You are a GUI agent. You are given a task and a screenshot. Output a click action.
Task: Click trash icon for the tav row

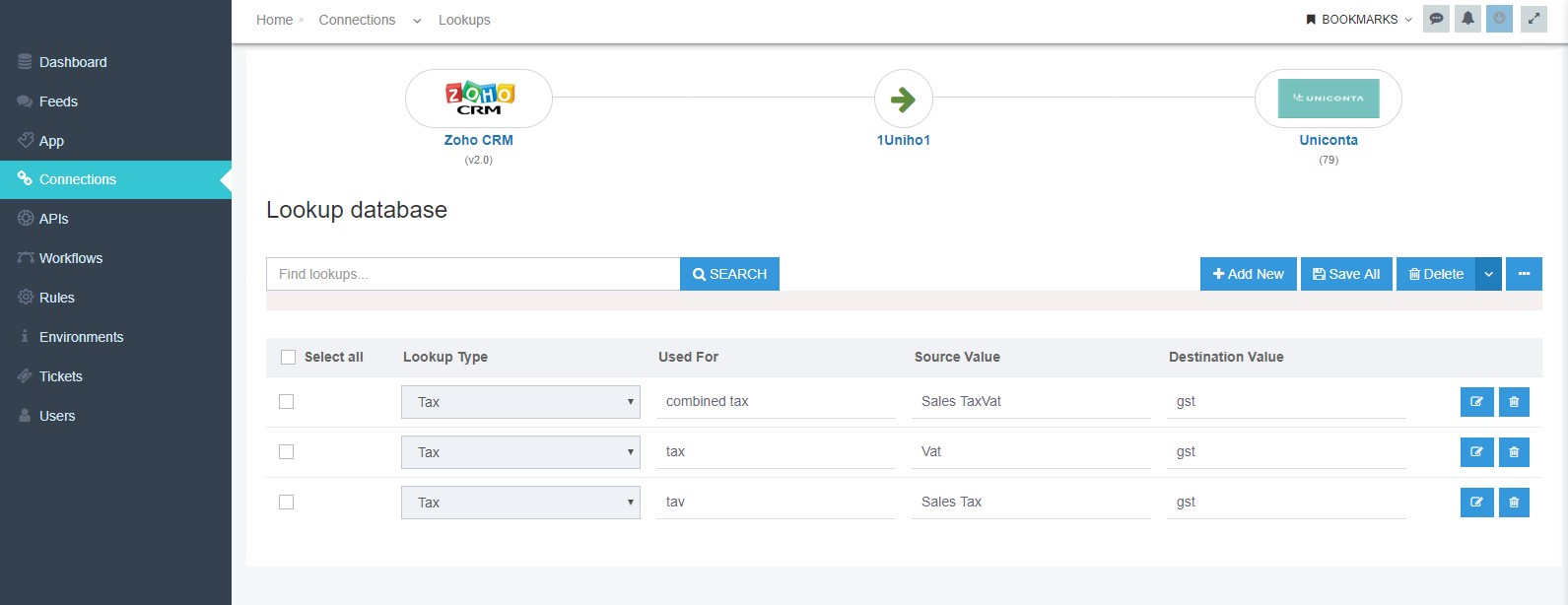tap(1514, 503)
